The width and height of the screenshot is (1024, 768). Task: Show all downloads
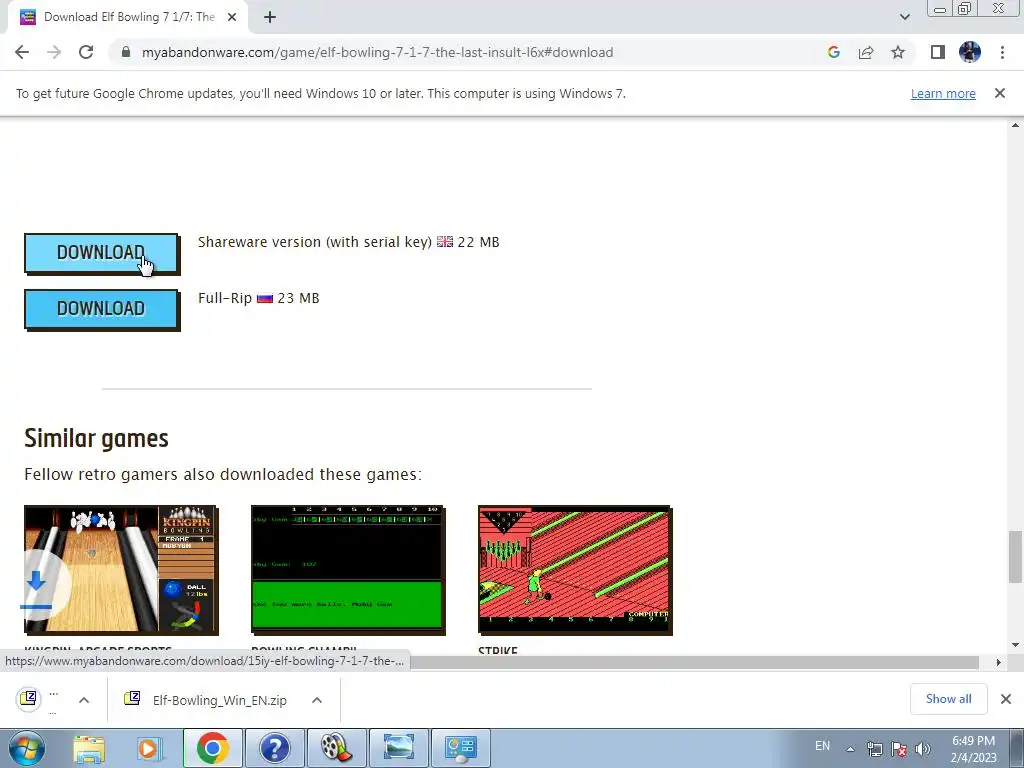click(x=948, y=699)
